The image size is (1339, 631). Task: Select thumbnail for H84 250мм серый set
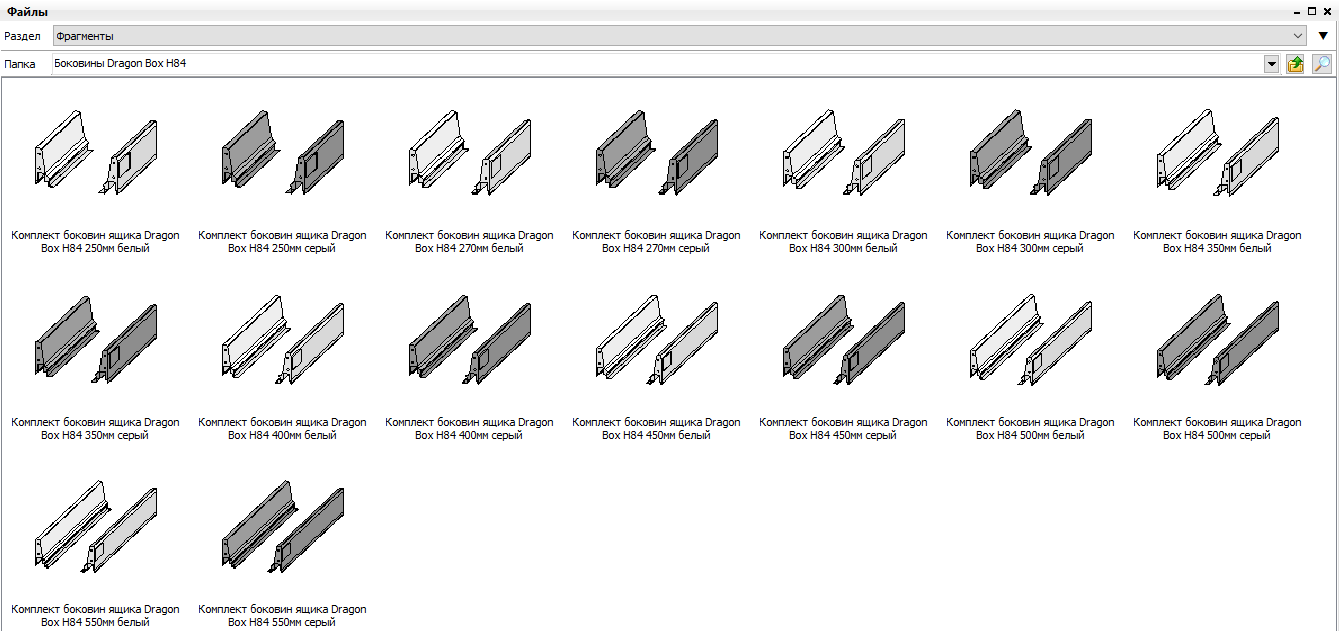(x=283, y=152)
